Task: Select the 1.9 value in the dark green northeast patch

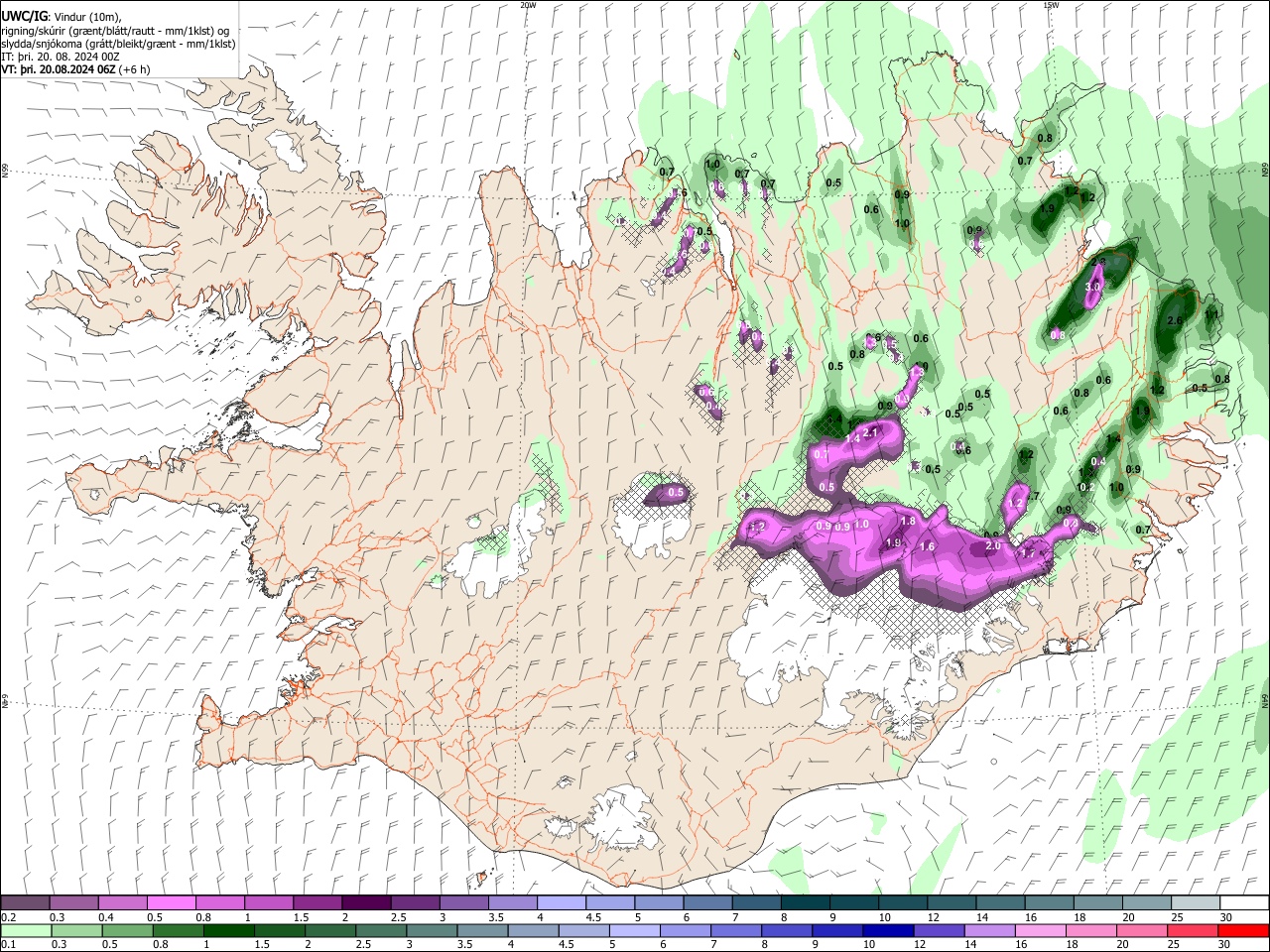Action: click(1046, 209)
